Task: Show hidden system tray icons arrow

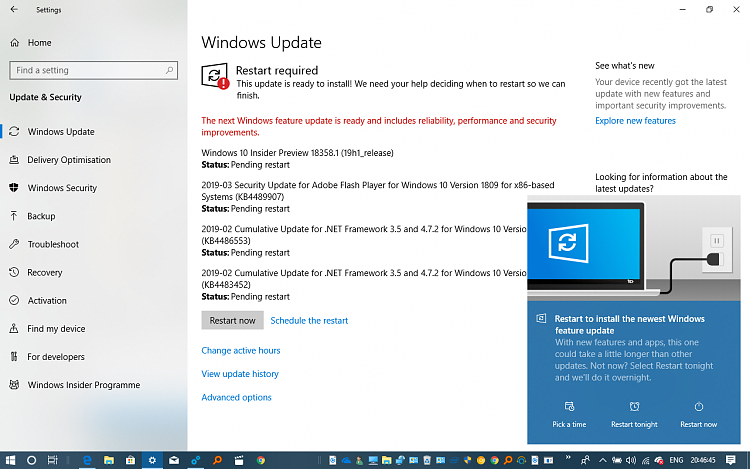Action: (603, 460)
